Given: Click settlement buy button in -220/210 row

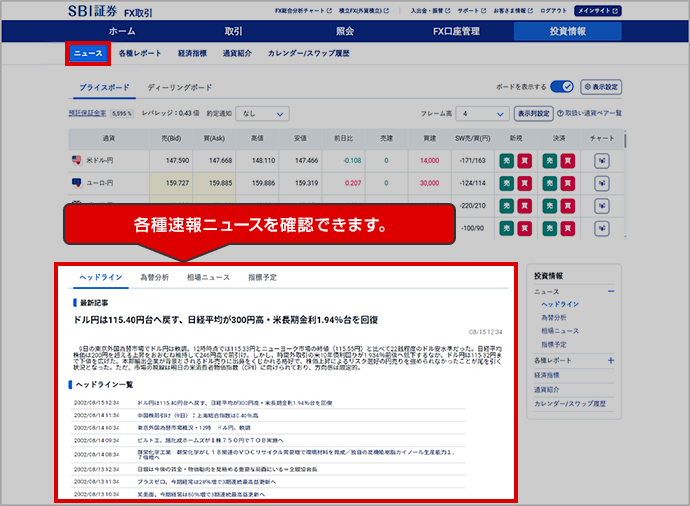Looking at the screenshot, I should pyautogui.click(x=568, y=206).
